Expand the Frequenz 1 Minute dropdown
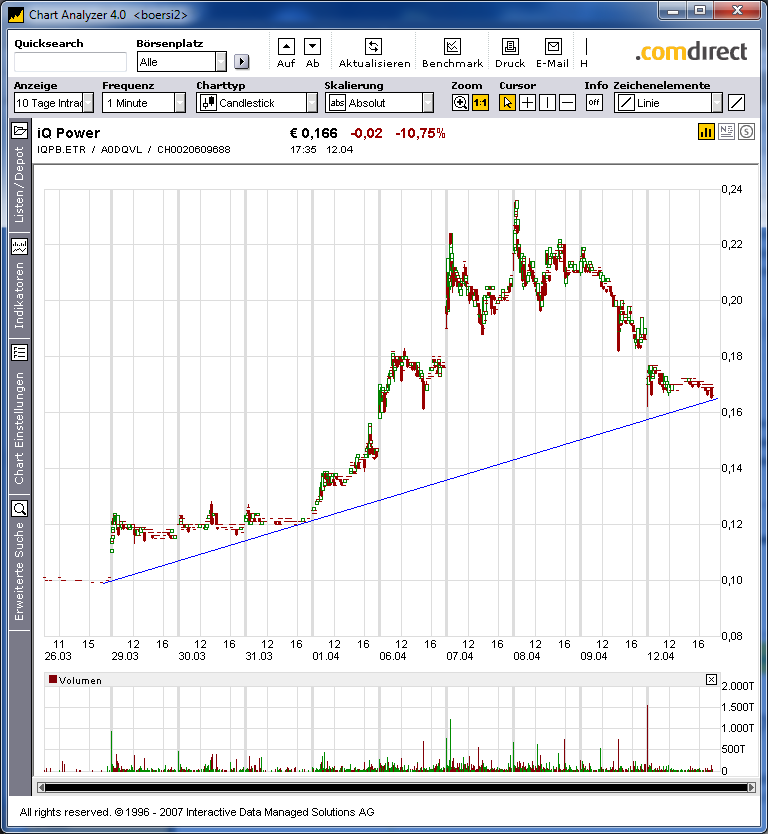Image resolution: width=768 pixels, height=834 pixels. 180,102
